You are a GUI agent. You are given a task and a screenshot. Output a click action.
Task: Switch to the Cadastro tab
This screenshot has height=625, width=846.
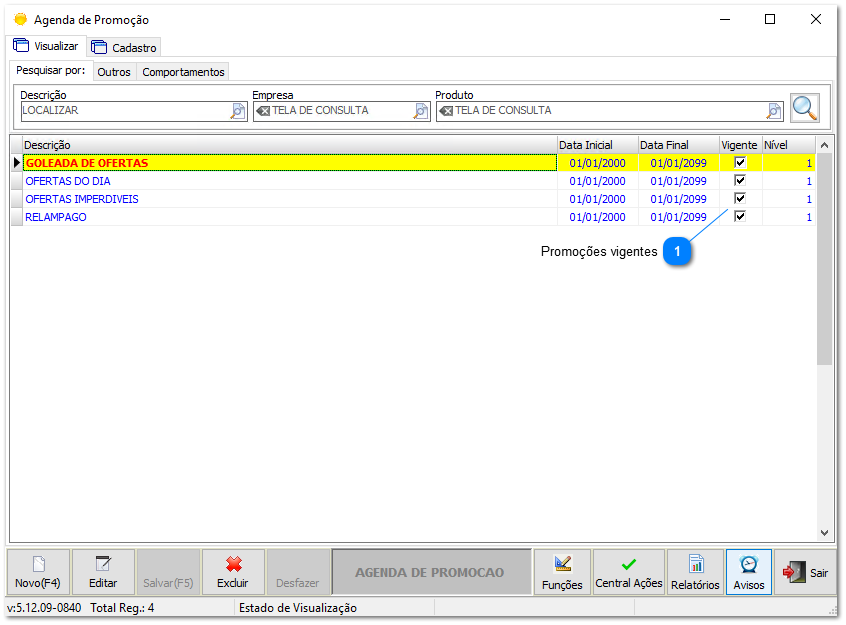click(124, 46)
